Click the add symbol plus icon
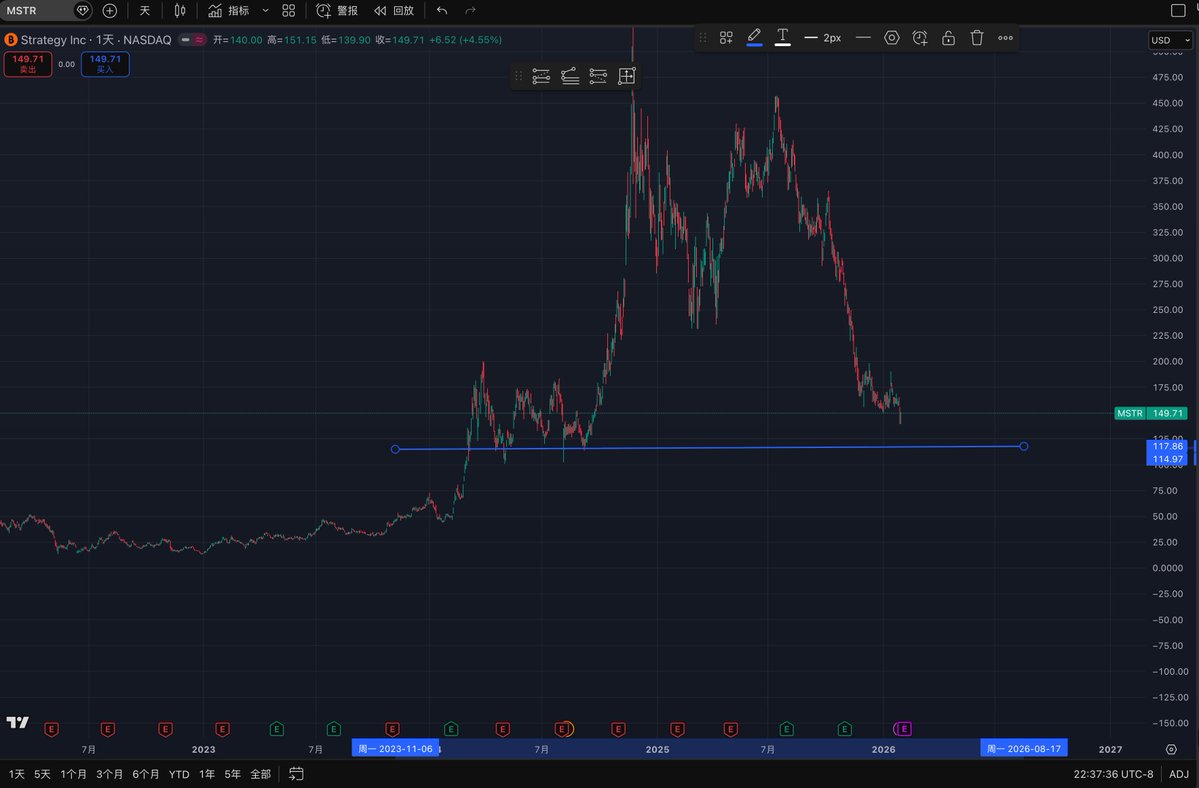 point(110,10)
